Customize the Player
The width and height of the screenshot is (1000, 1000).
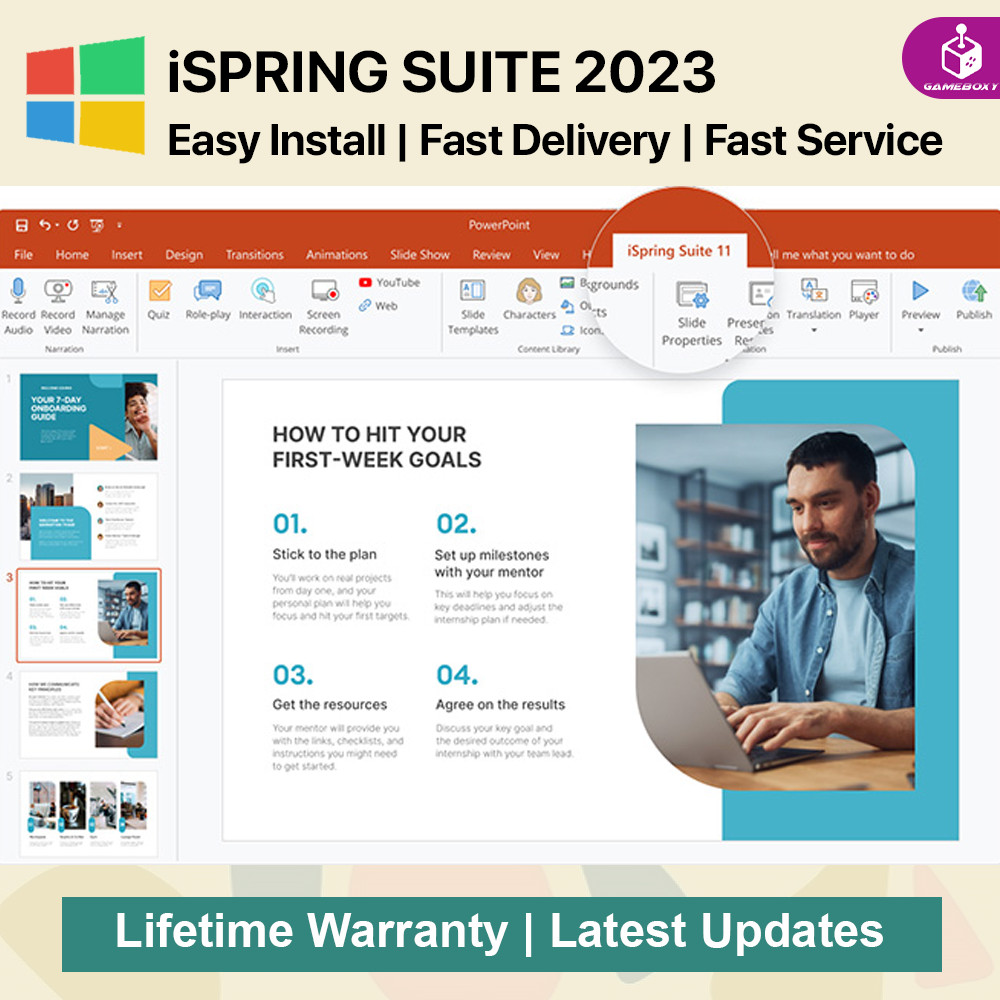coord(864,299)
